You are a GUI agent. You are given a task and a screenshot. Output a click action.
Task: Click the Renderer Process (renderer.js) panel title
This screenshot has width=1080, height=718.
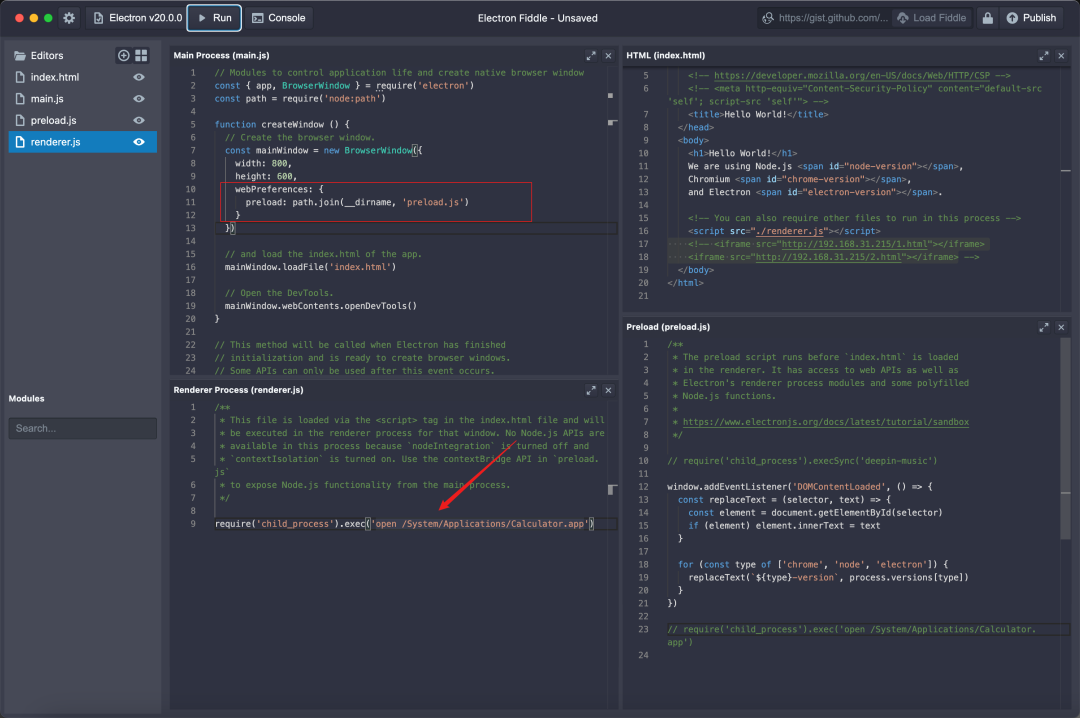pyautogui.click(x=238, y=390)
